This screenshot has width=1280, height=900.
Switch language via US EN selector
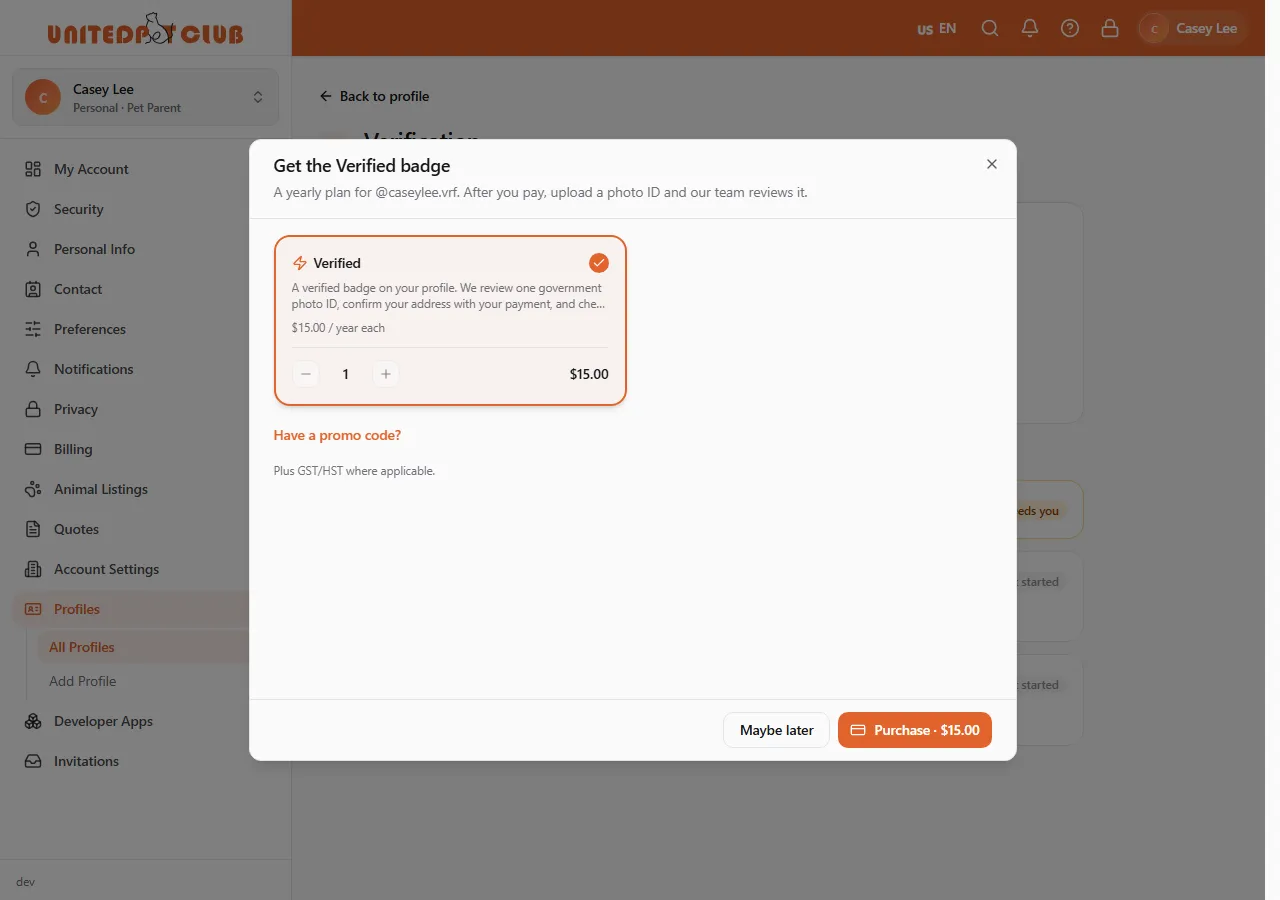click(x=937, y=28)
